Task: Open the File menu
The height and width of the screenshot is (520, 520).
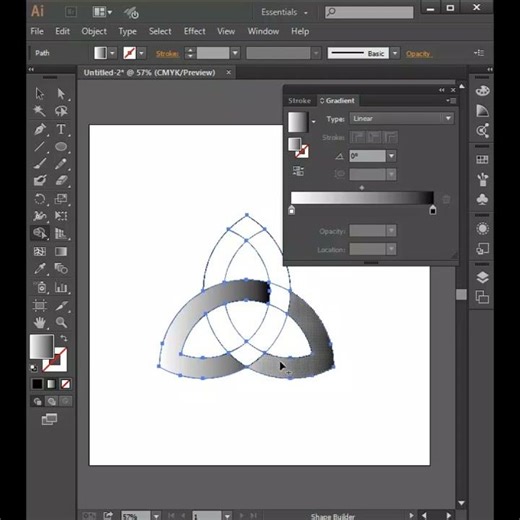Action: [x=37, y=31]
